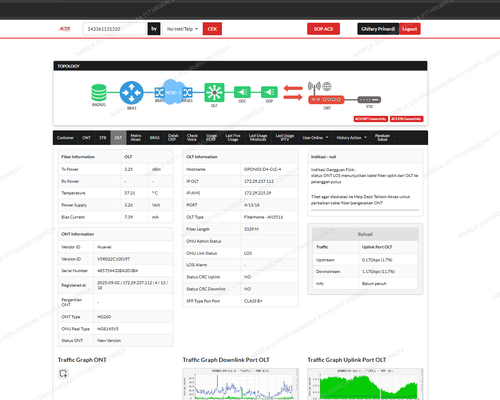Click the gray STB device icon
This screenshot has height=400, width=500.
369,99
